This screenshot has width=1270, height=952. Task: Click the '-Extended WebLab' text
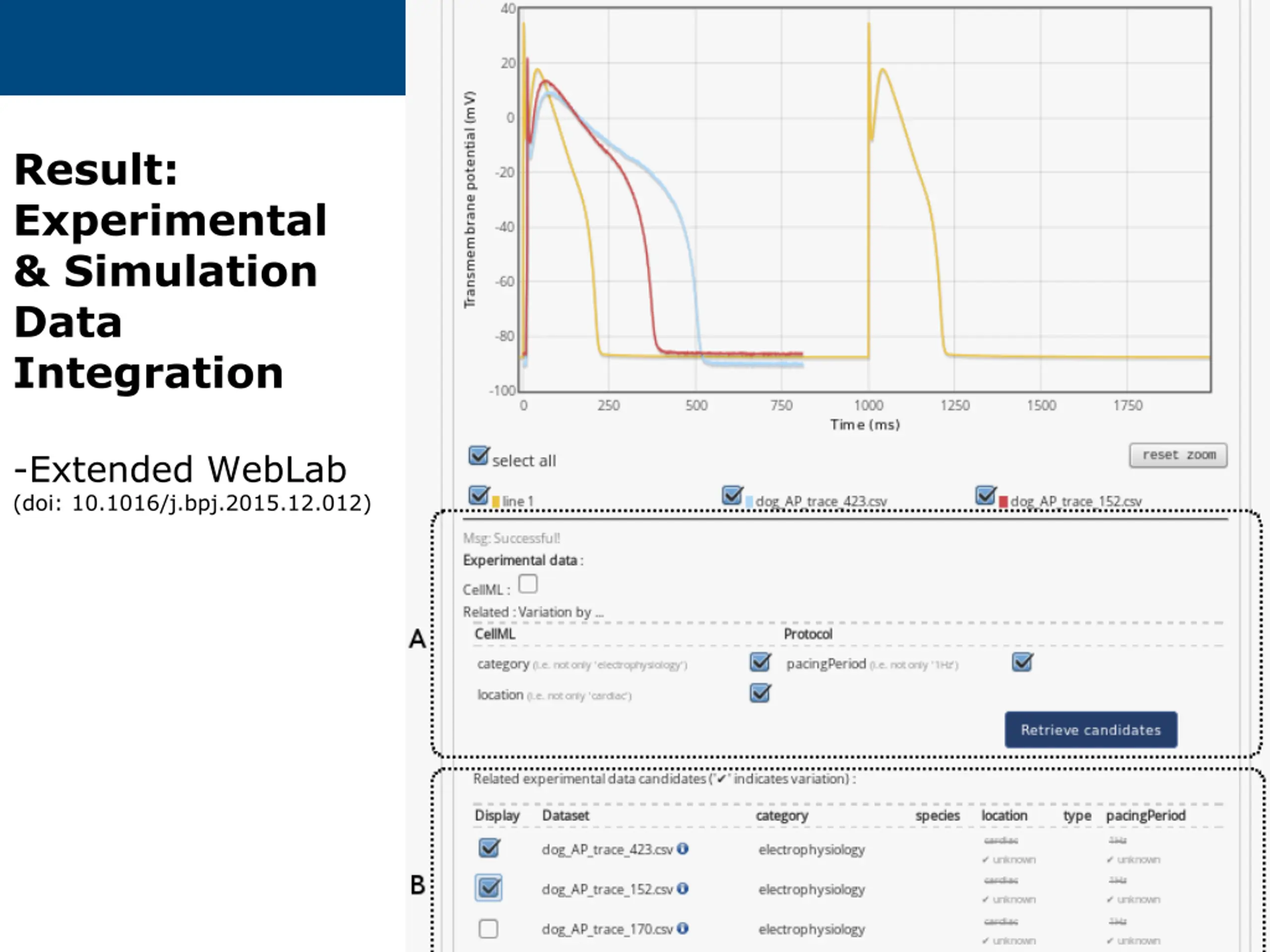tap(180, 470)
